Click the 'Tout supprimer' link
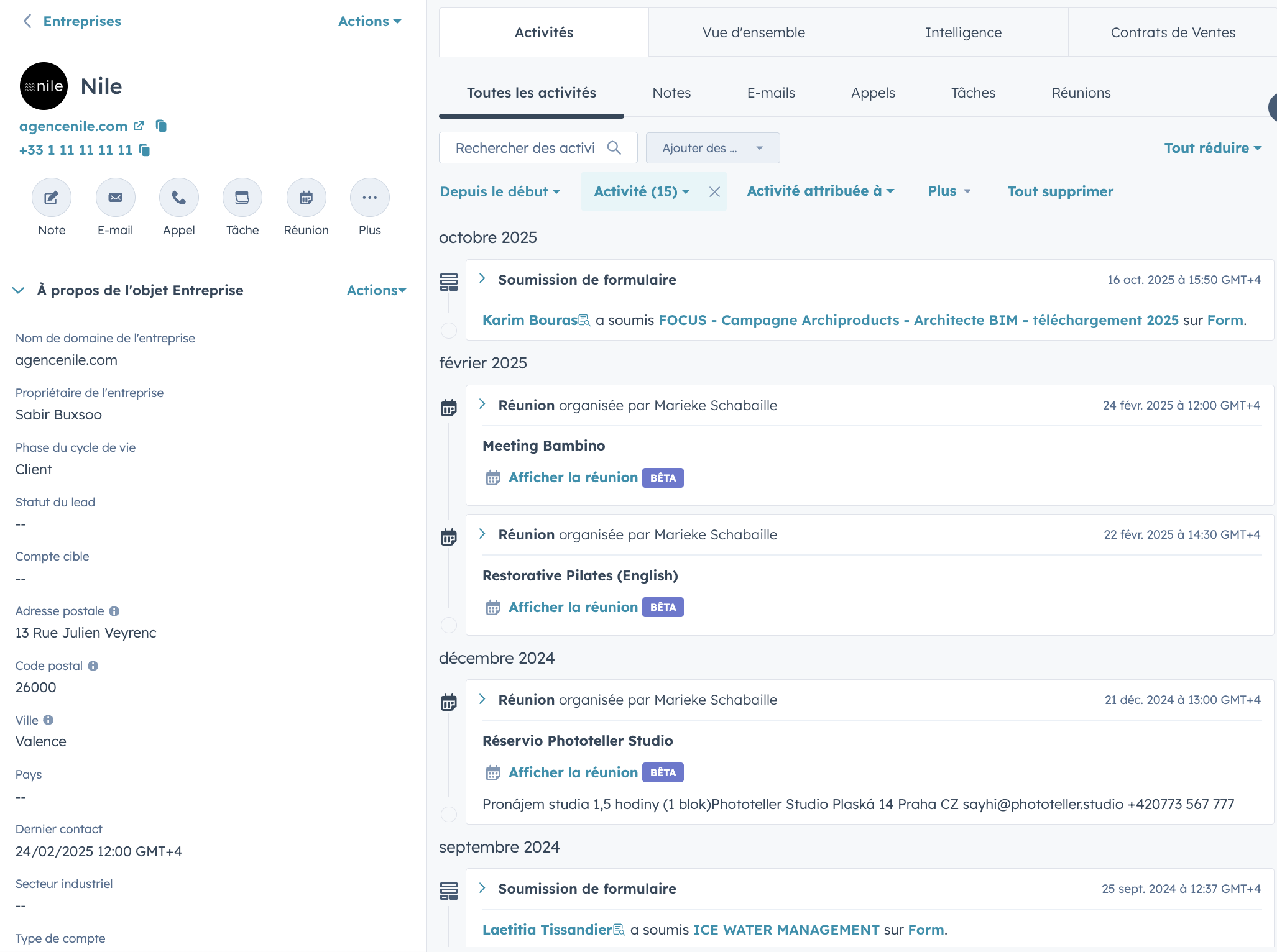 pos(1059,191)
